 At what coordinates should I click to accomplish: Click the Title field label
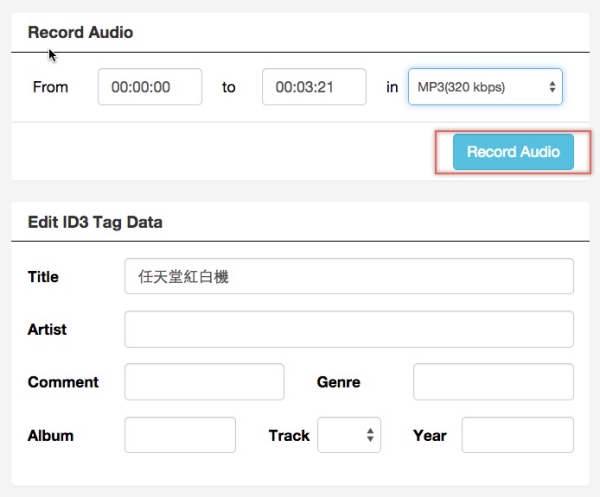[x=43, y=277]
